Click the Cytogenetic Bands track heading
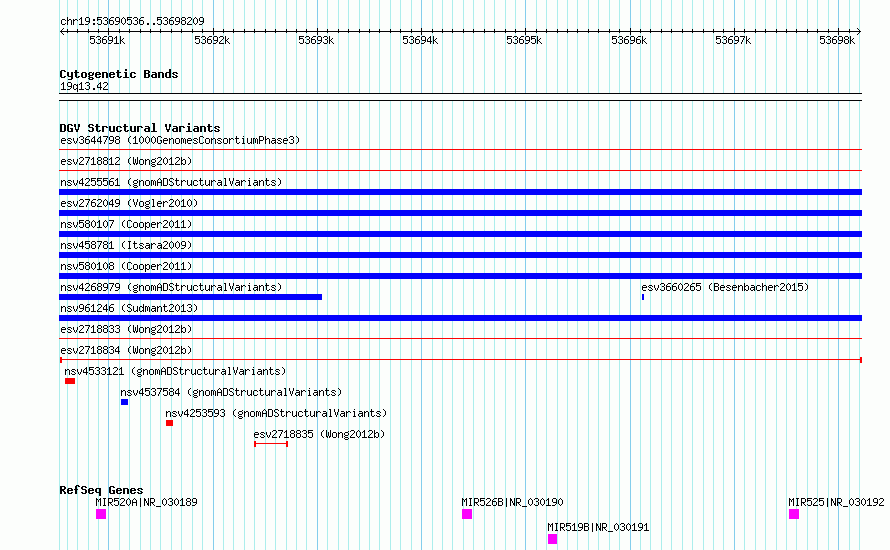The image size is (890, 550). pos(119,74)
